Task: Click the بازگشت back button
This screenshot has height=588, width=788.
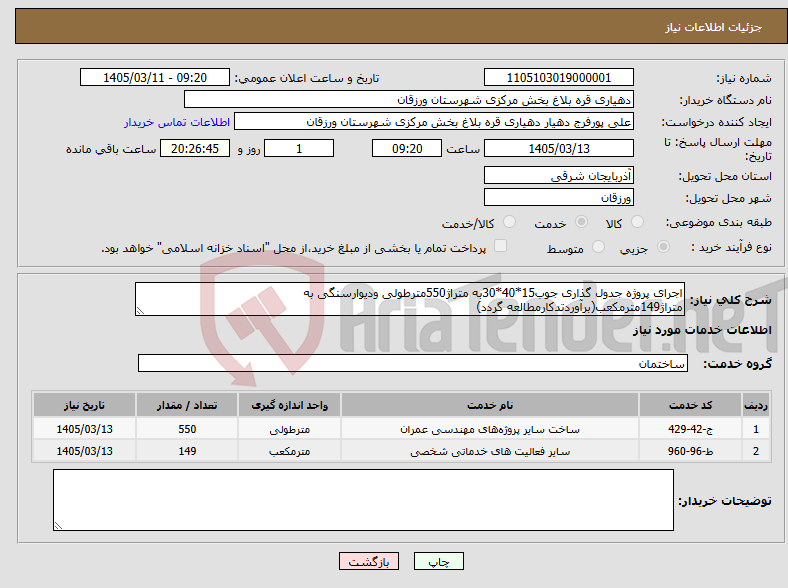Action: [369, 561]
